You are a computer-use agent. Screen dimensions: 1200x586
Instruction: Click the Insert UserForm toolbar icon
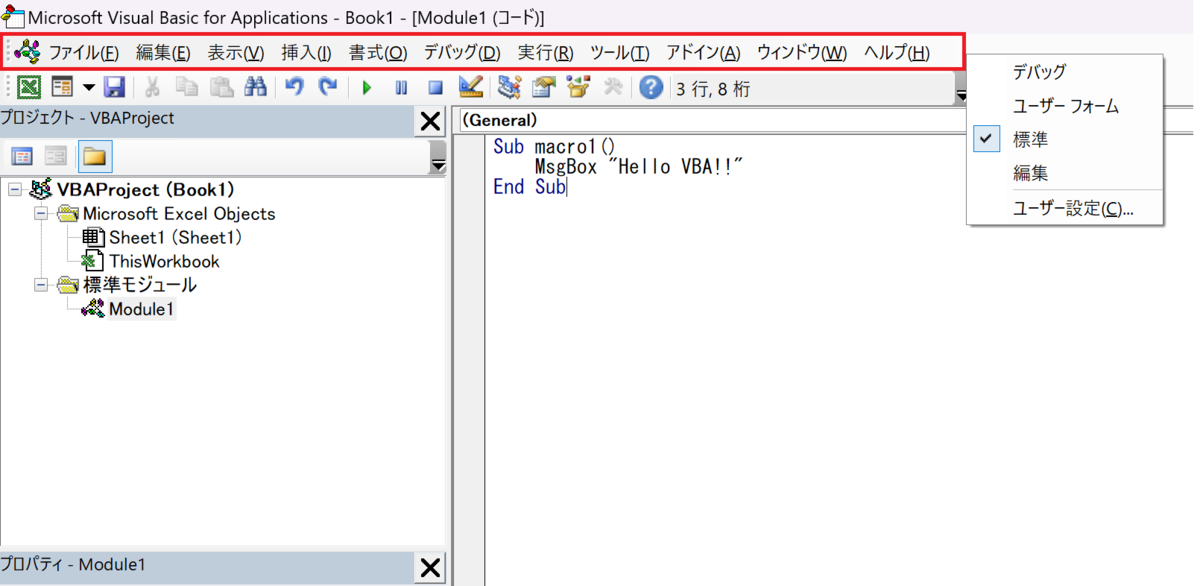pos(62,88)
